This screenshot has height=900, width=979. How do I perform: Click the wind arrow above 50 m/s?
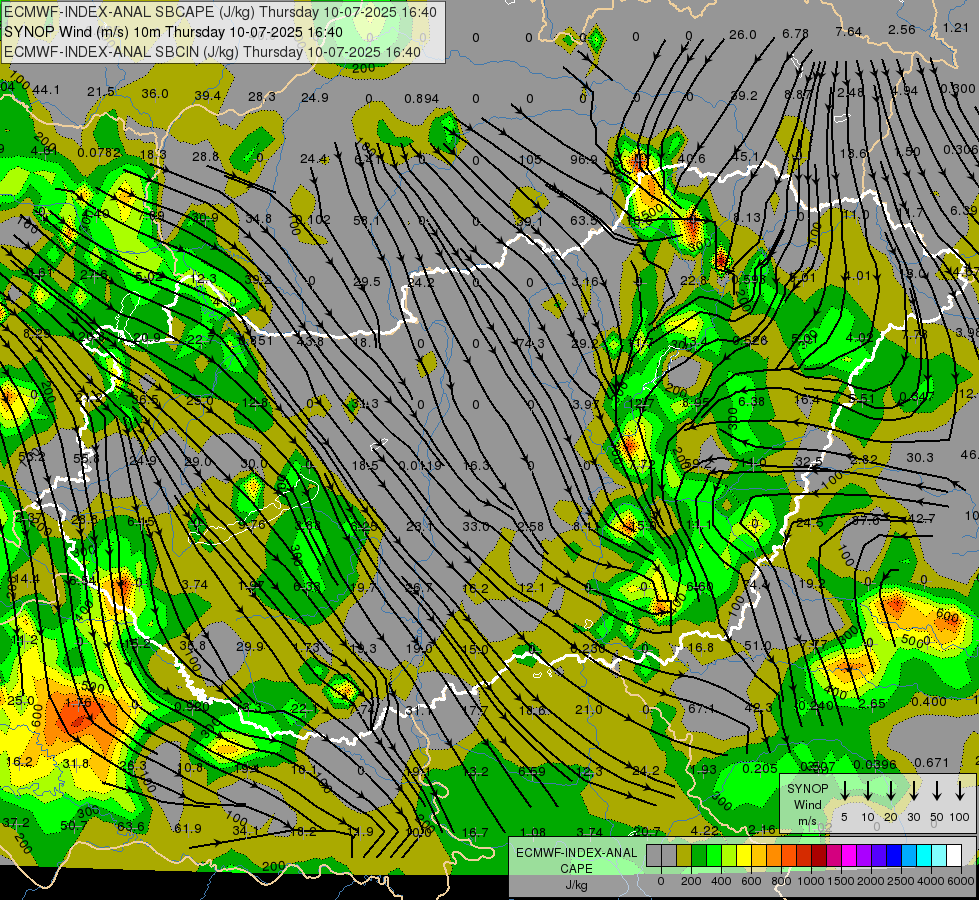coord(937,791)
